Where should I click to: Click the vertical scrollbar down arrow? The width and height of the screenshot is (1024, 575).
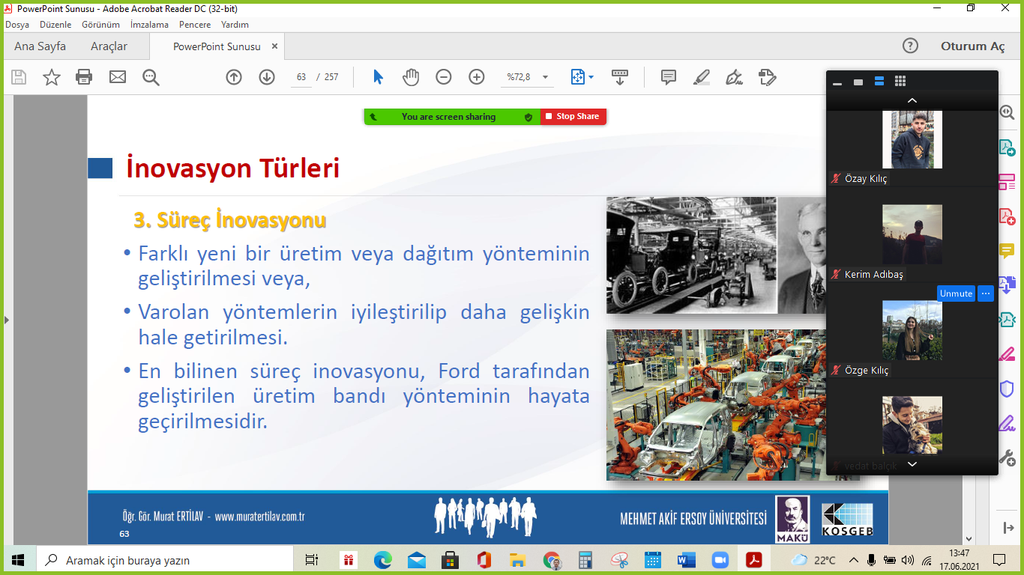[x=968, y=539]
